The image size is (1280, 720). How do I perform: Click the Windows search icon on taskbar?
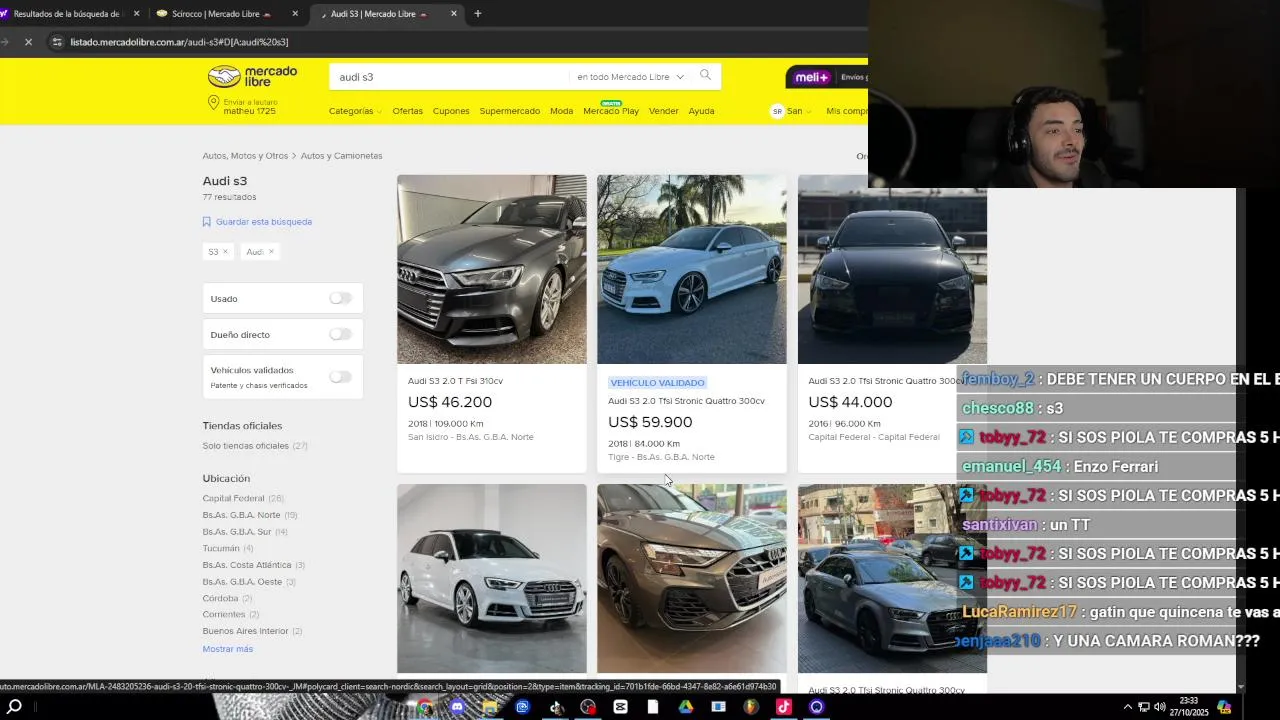[15, 707]
